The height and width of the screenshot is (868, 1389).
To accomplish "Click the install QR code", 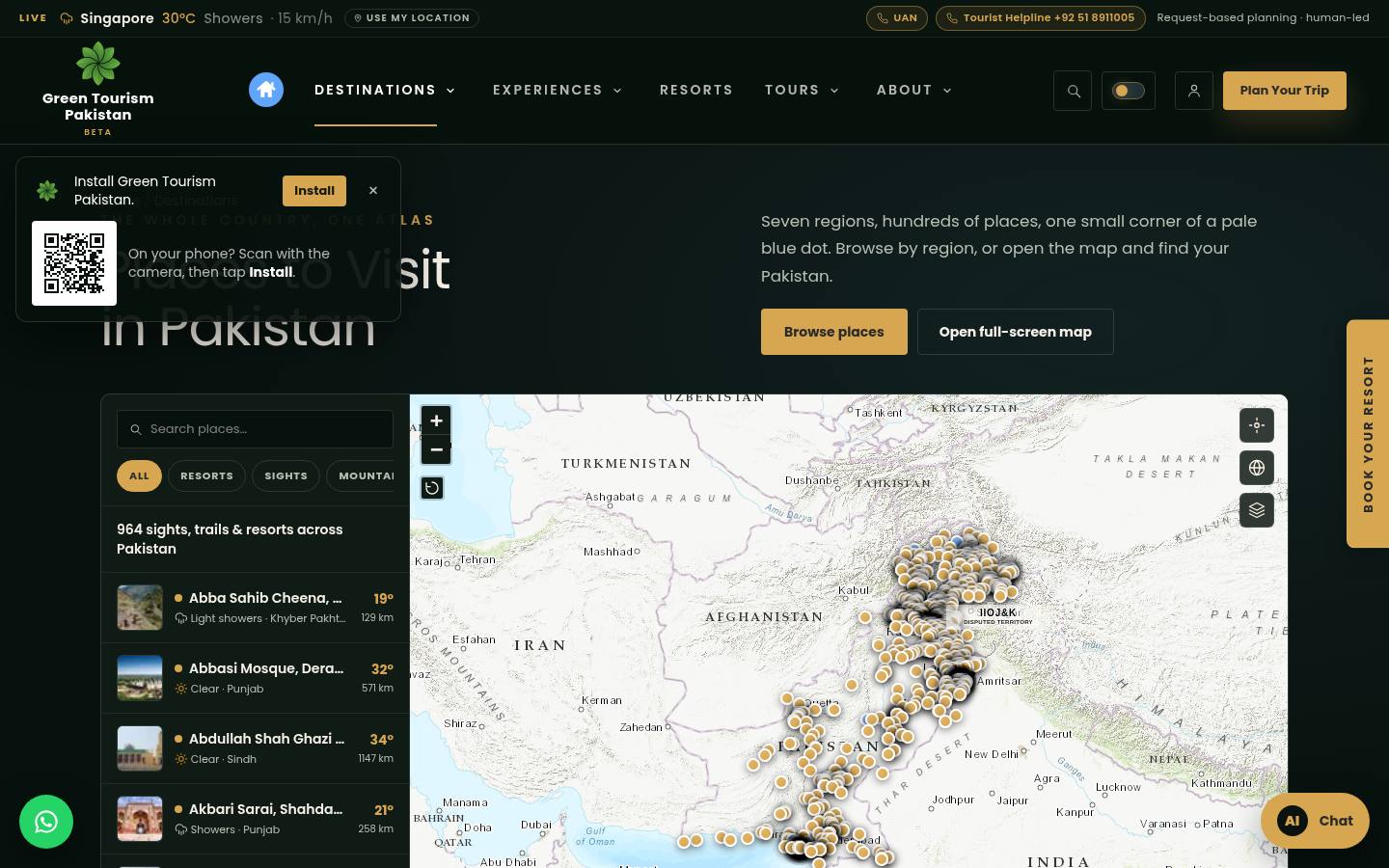I will (x=74, y=263).
